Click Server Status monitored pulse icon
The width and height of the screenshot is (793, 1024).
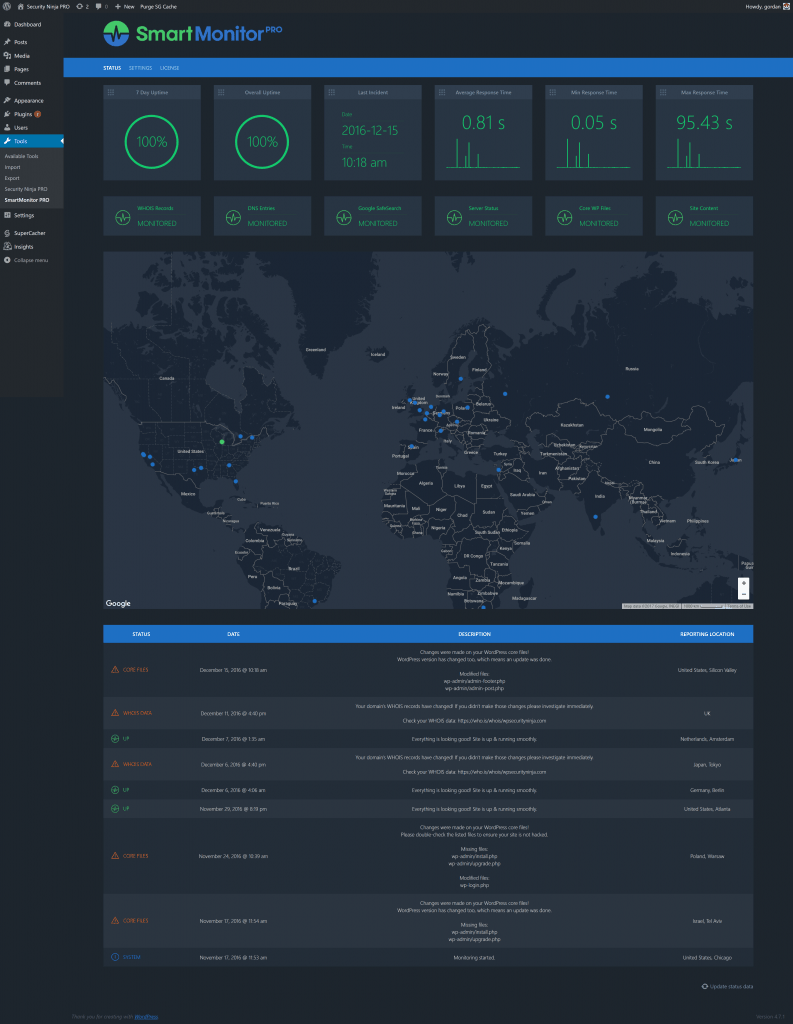point(454,217)
